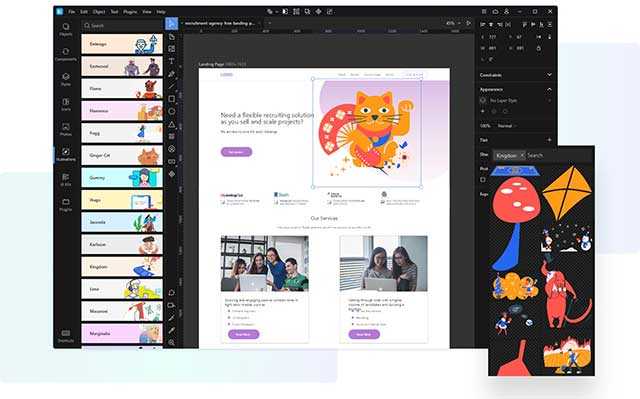Open the zoom percentage dropdown
Screen dimensions: 640x399
(453, 23)
